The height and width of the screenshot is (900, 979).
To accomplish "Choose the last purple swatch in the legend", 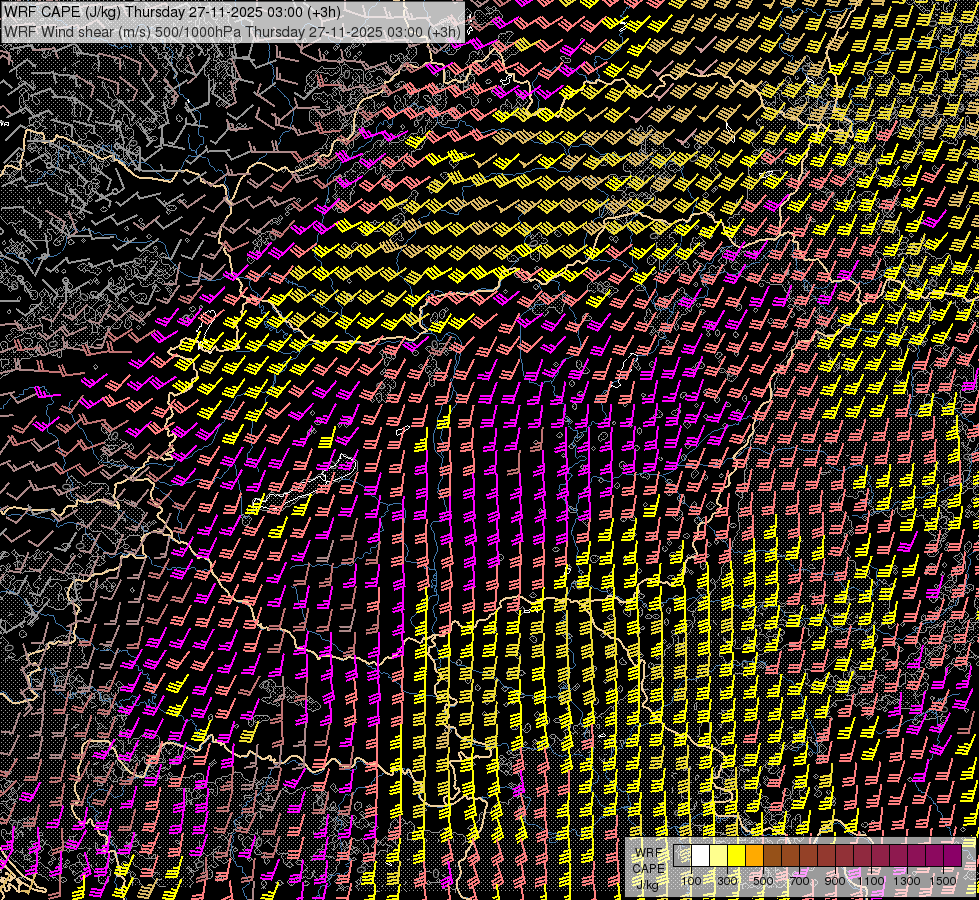I will click(952, 856).
